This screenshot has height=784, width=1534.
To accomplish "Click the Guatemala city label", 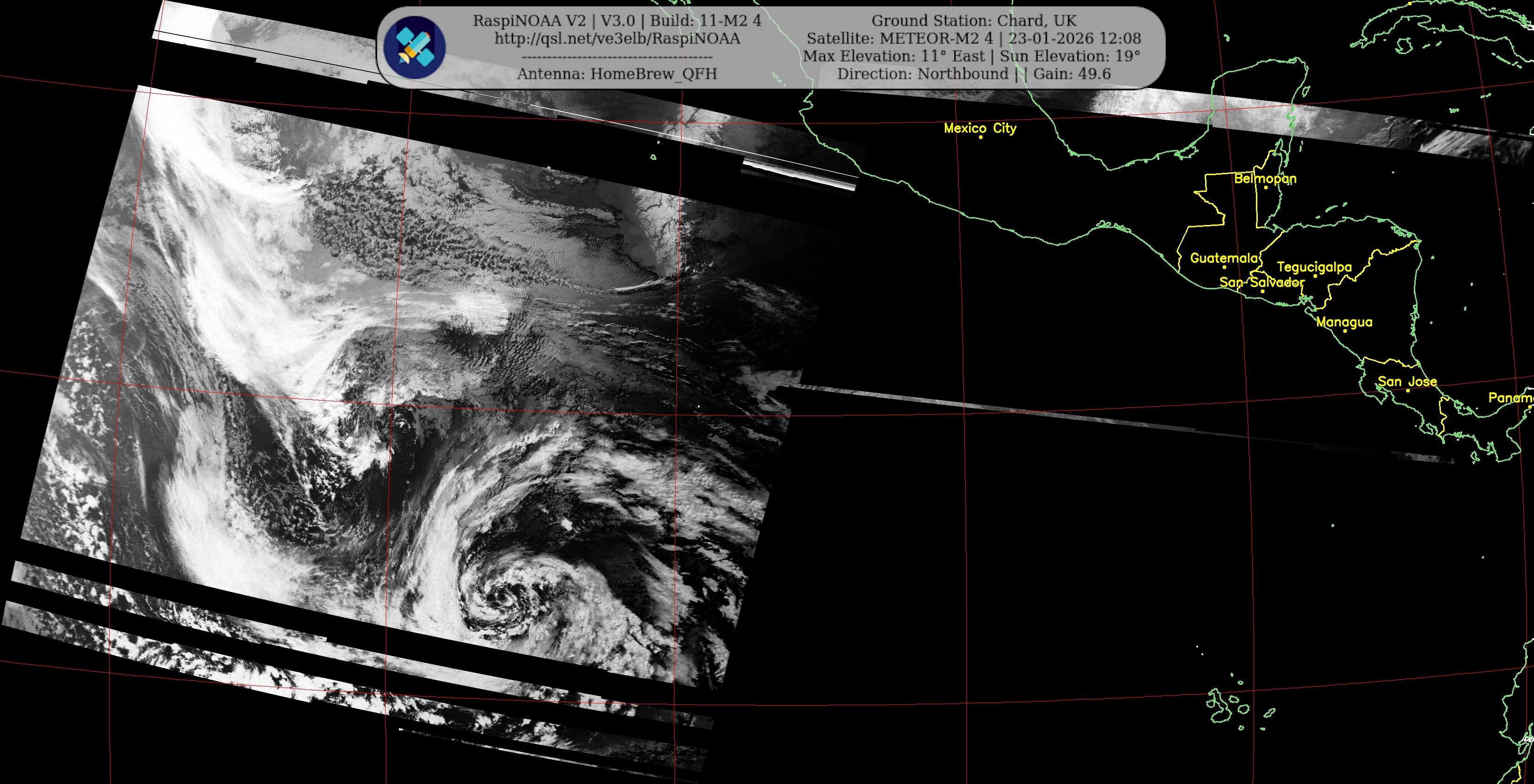I will pyautogui.click(x=1224, y=258).
